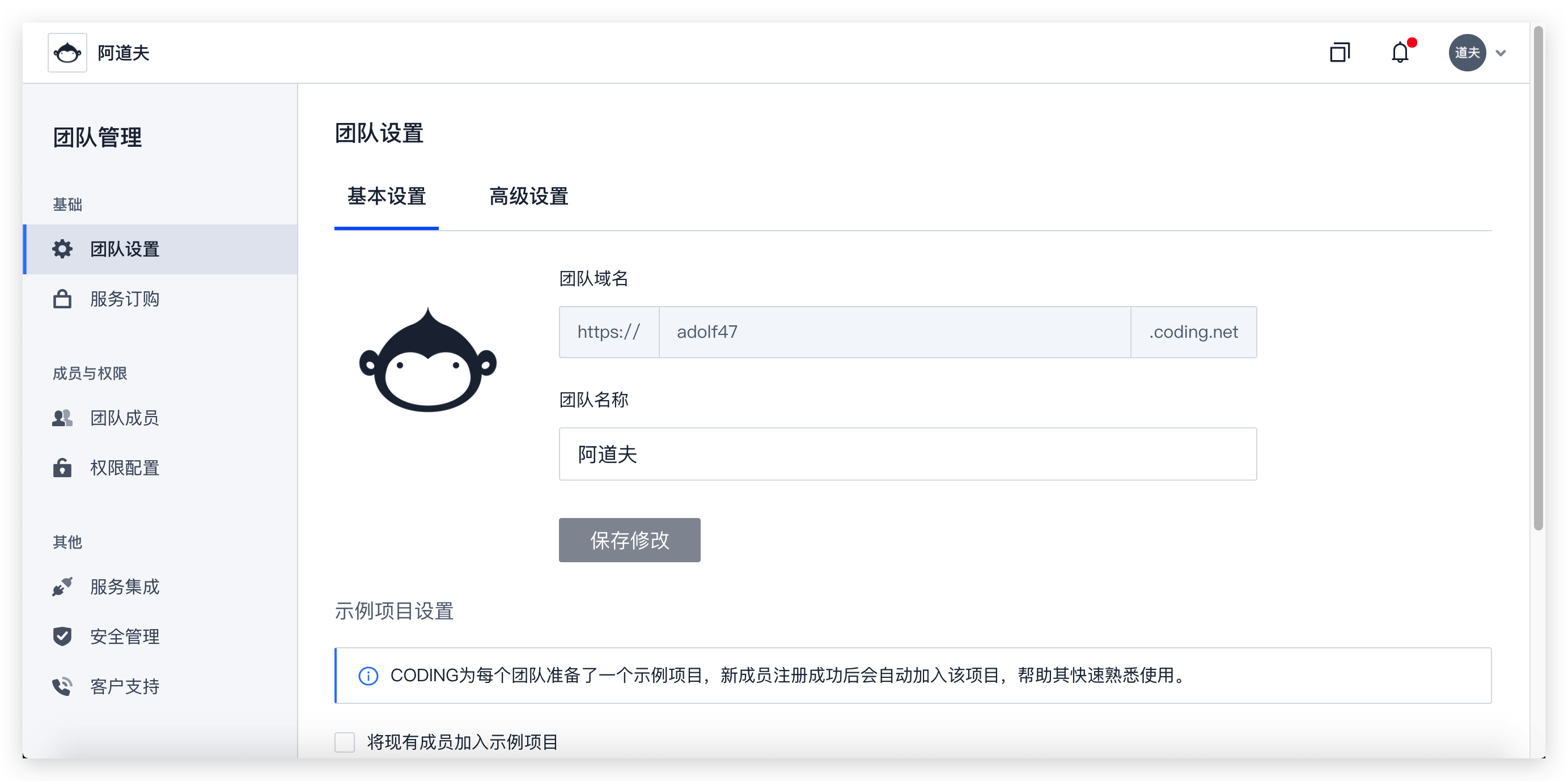
Task: Select the 基本设置 tab
Action: click(387, 197)
